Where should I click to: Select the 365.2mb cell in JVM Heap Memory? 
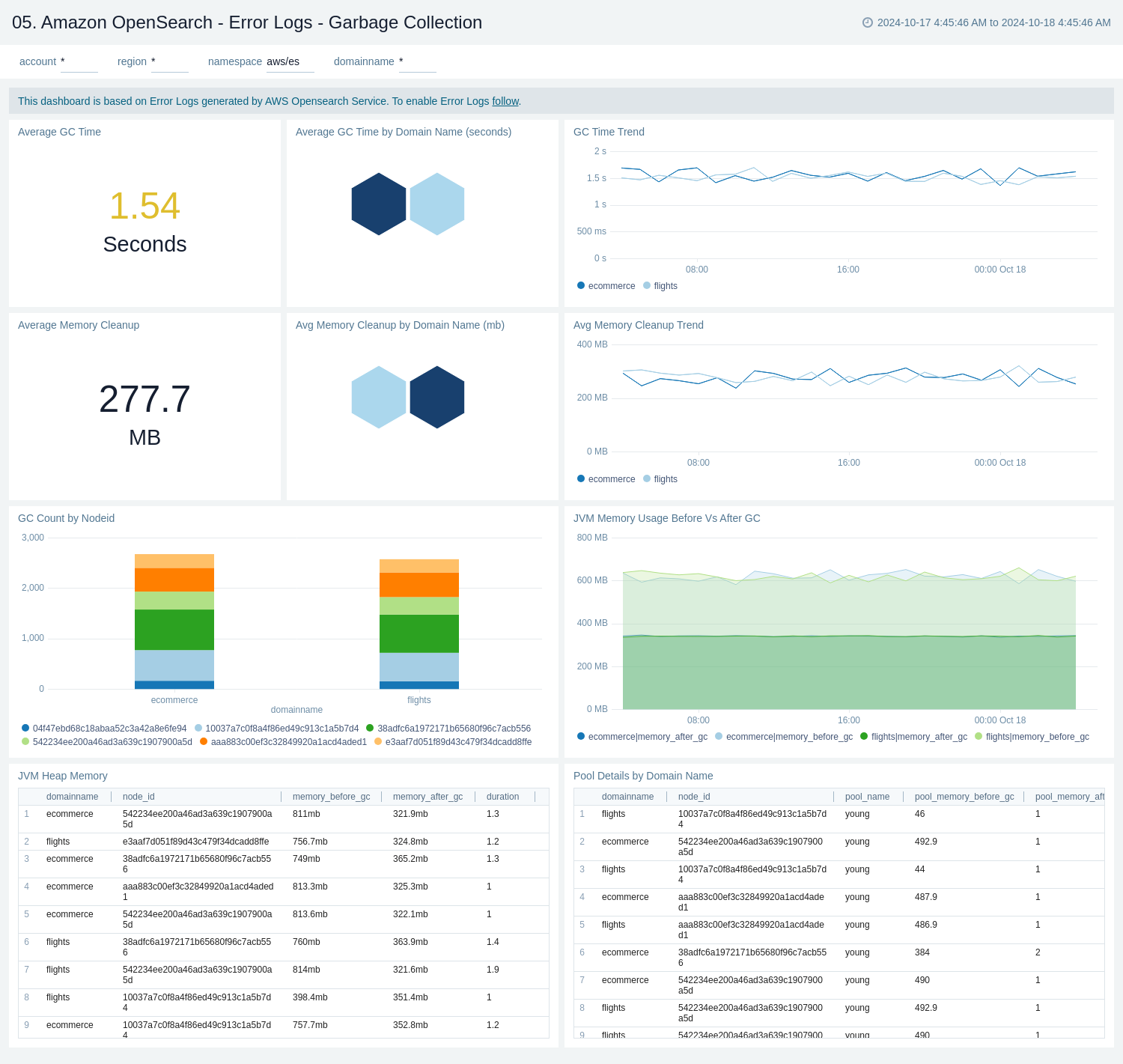(x=410, y=859)
